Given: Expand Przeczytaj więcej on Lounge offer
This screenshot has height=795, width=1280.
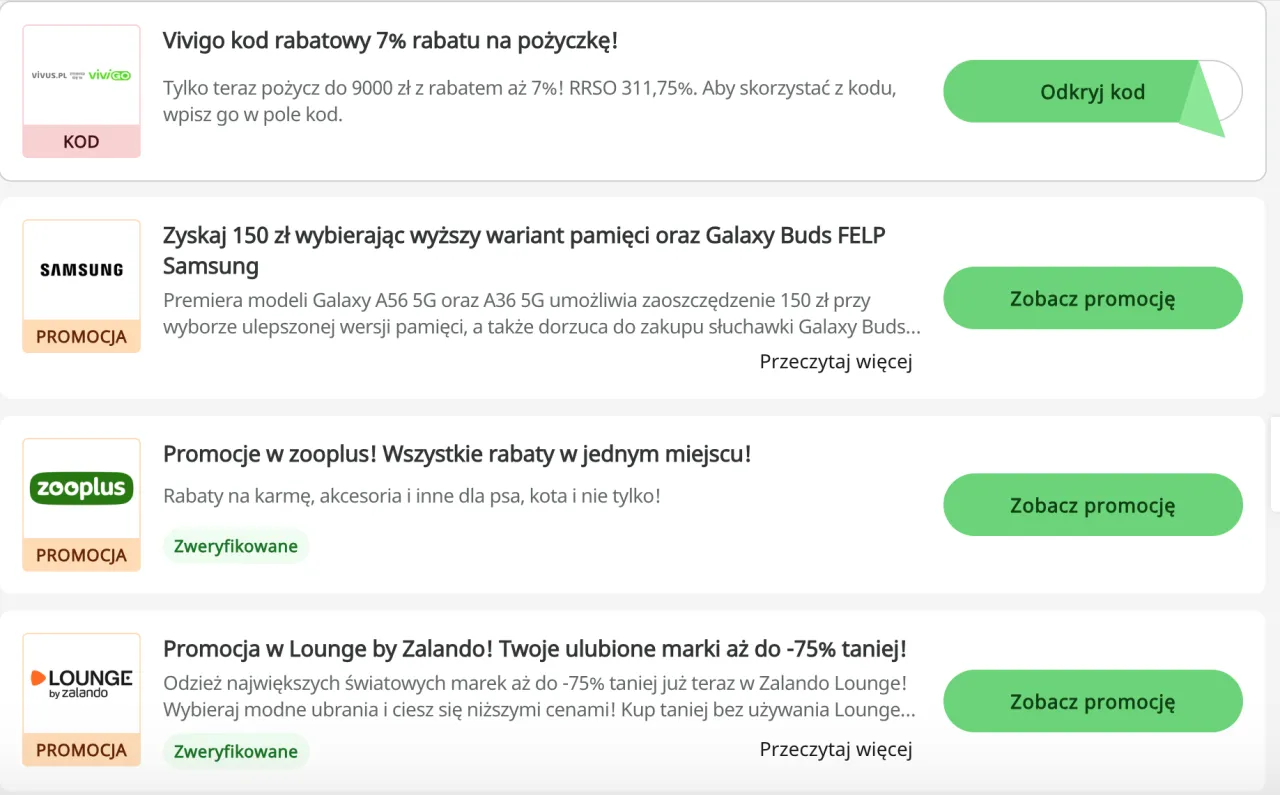Looking at the screenshot, I should (836, 749).
